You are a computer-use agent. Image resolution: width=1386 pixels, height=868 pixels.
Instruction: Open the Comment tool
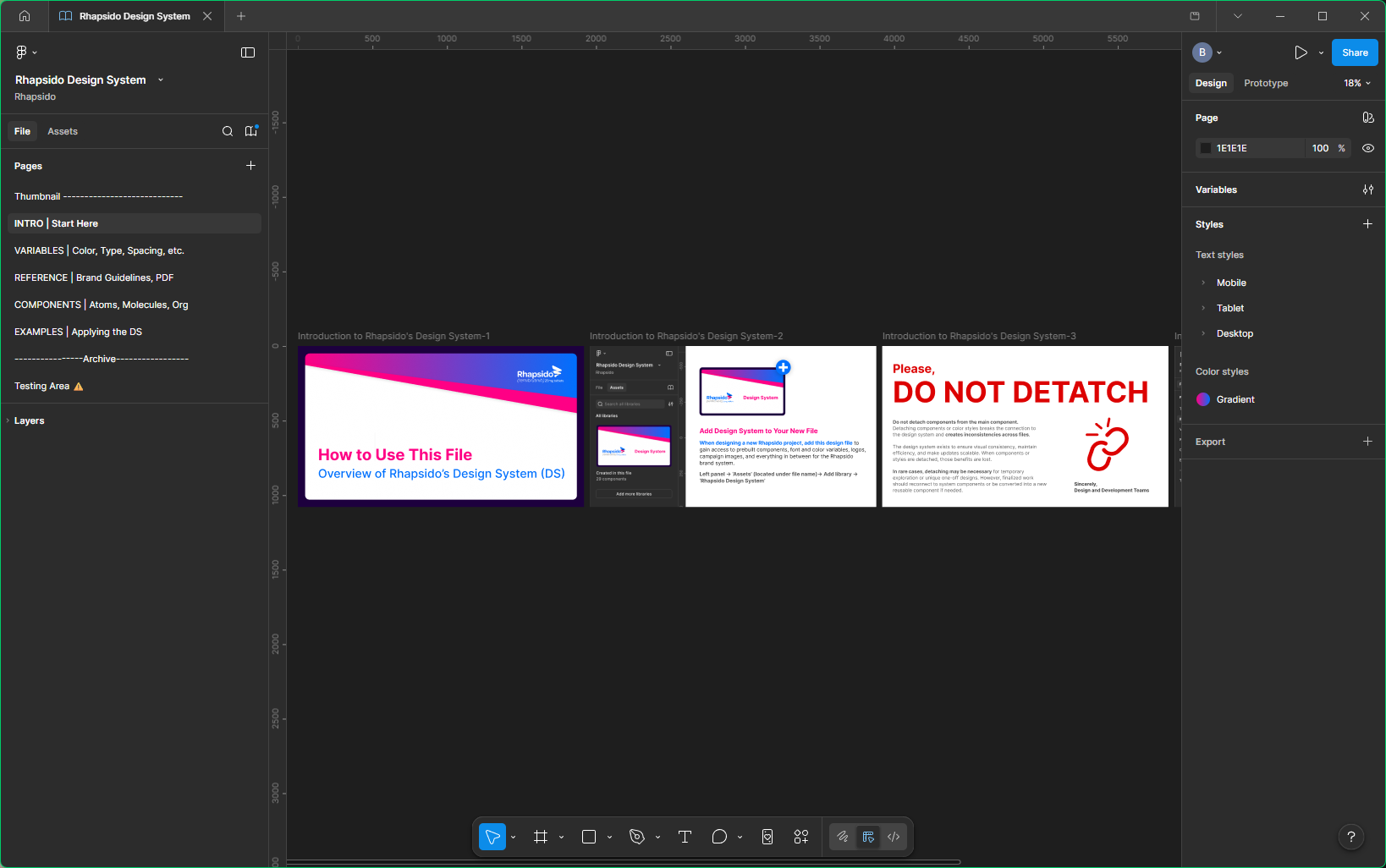718,836
